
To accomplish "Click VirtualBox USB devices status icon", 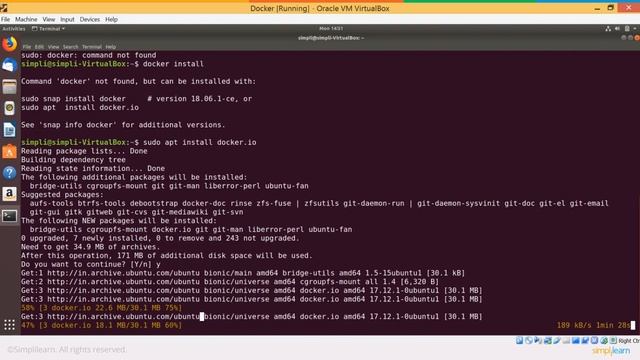I will [557, 340].
